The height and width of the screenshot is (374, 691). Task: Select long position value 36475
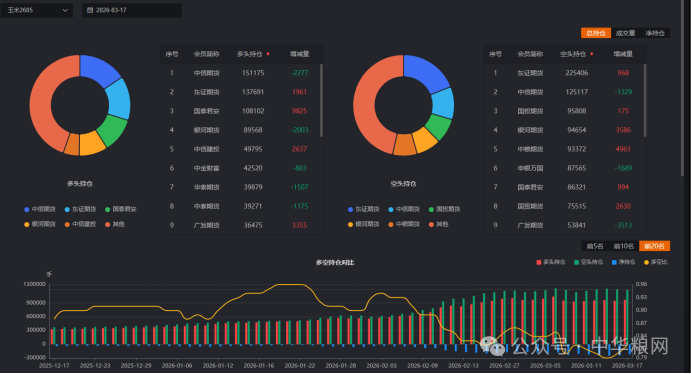[253, 225]
